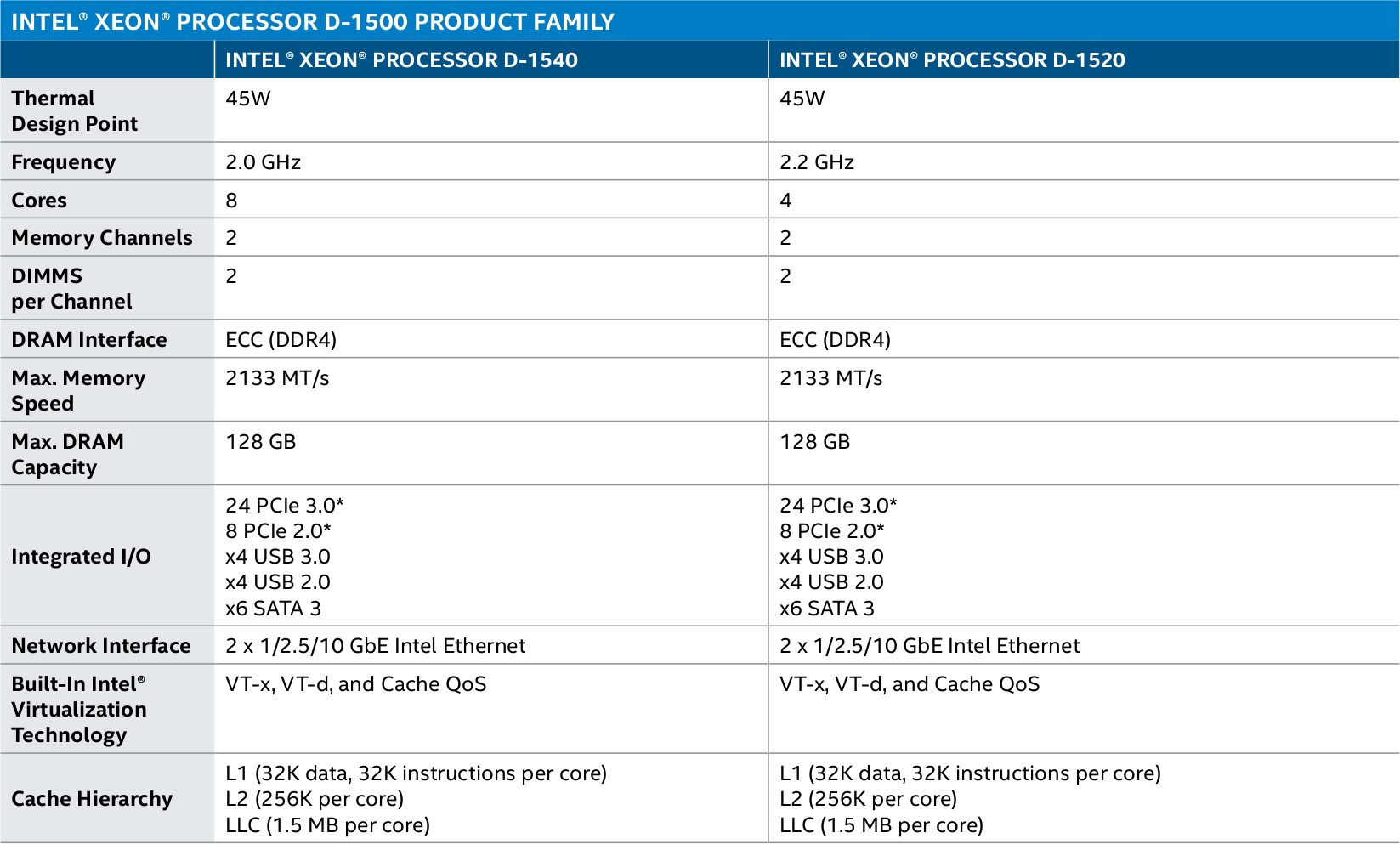Click the Max. Memory Speed label
The width and height of the screenshot is (1400, 844).
pos(78,391)
